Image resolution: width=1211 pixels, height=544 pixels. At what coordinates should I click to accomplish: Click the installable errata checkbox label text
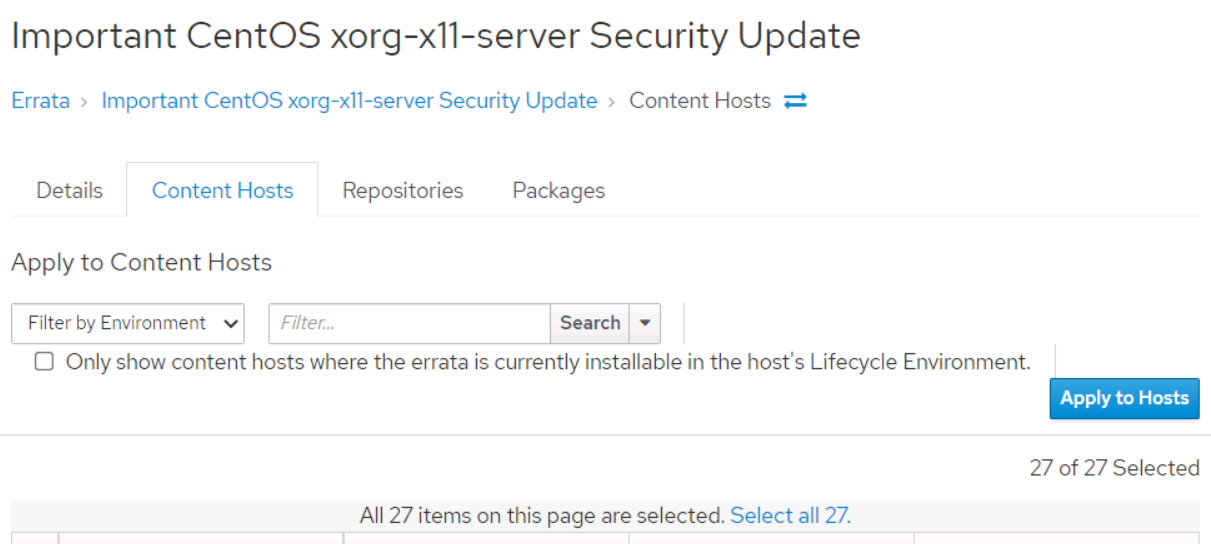548,362
